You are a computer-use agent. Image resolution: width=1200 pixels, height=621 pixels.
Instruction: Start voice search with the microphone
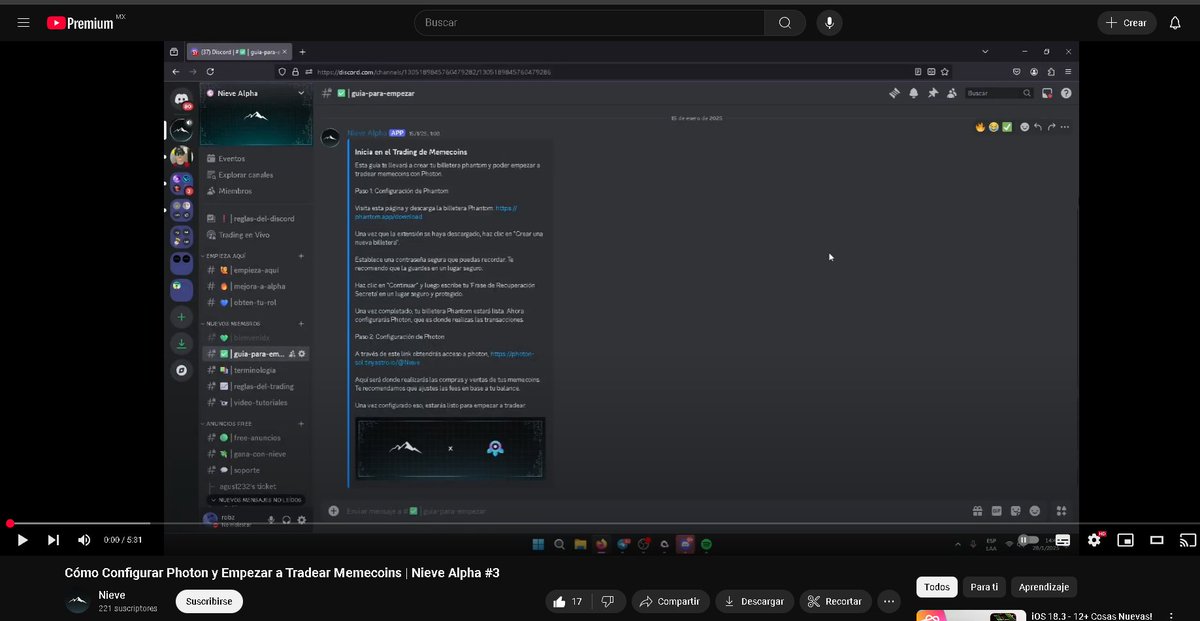pos(829,22)
